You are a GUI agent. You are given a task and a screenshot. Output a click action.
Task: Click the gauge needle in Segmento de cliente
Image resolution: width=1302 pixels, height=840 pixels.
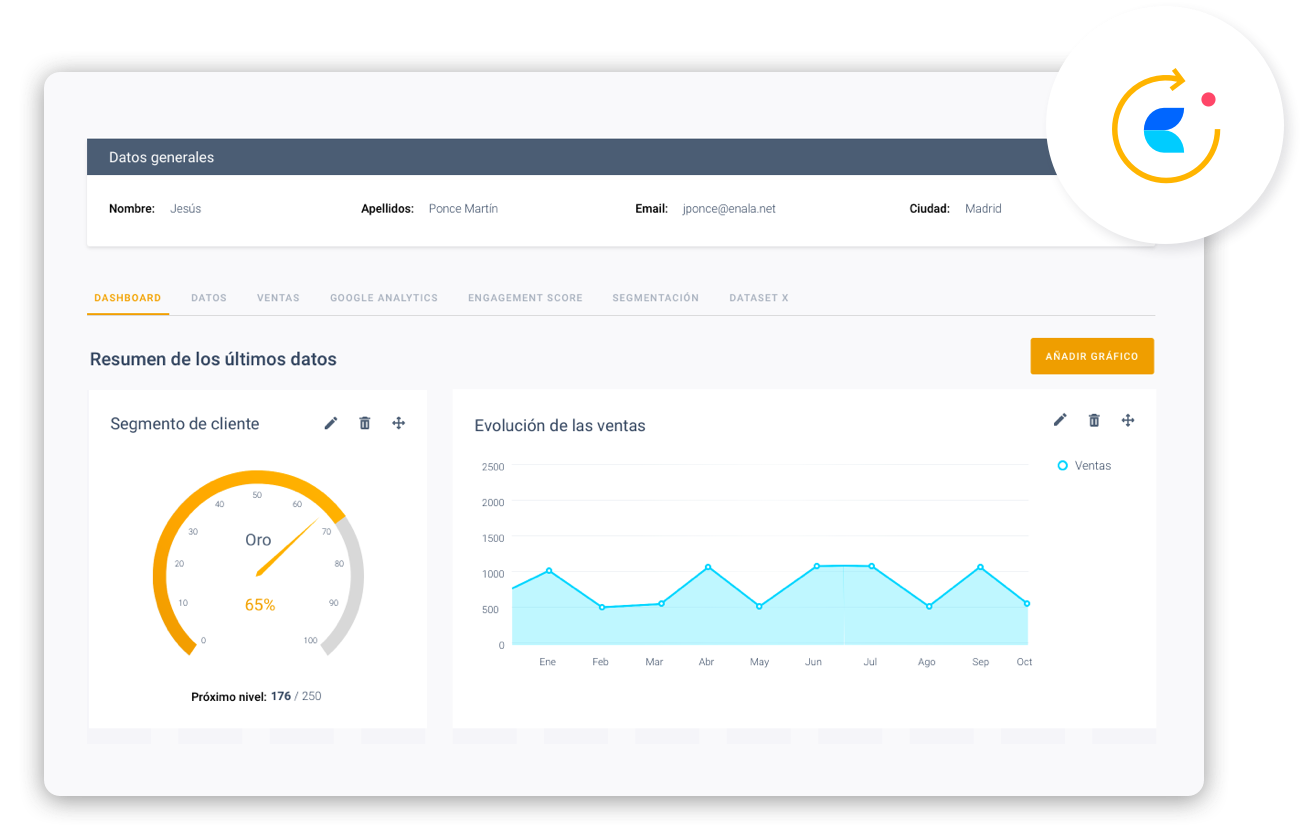[287, 548]
